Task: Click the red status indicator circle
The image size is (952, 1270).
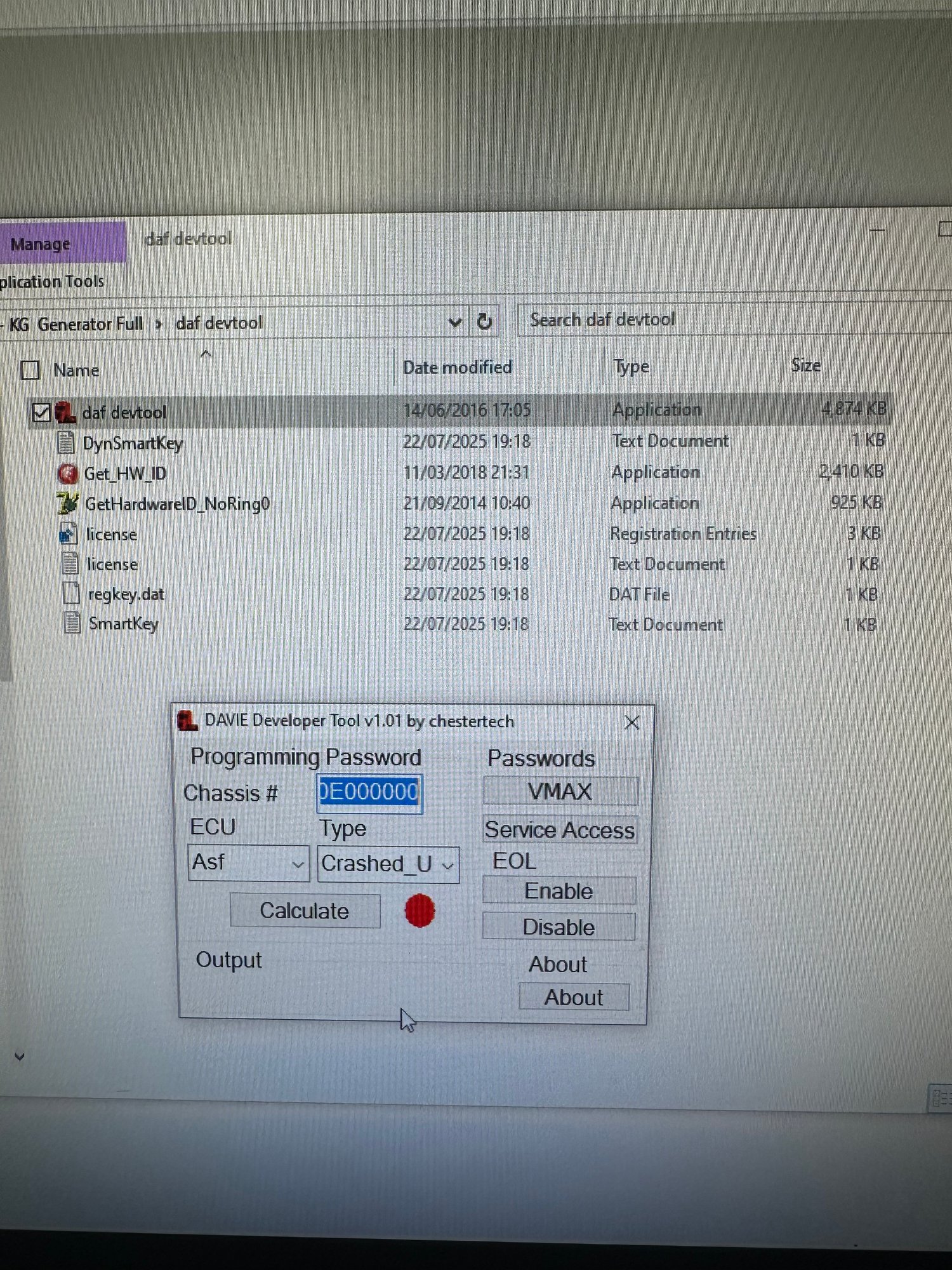Action: 420,911
